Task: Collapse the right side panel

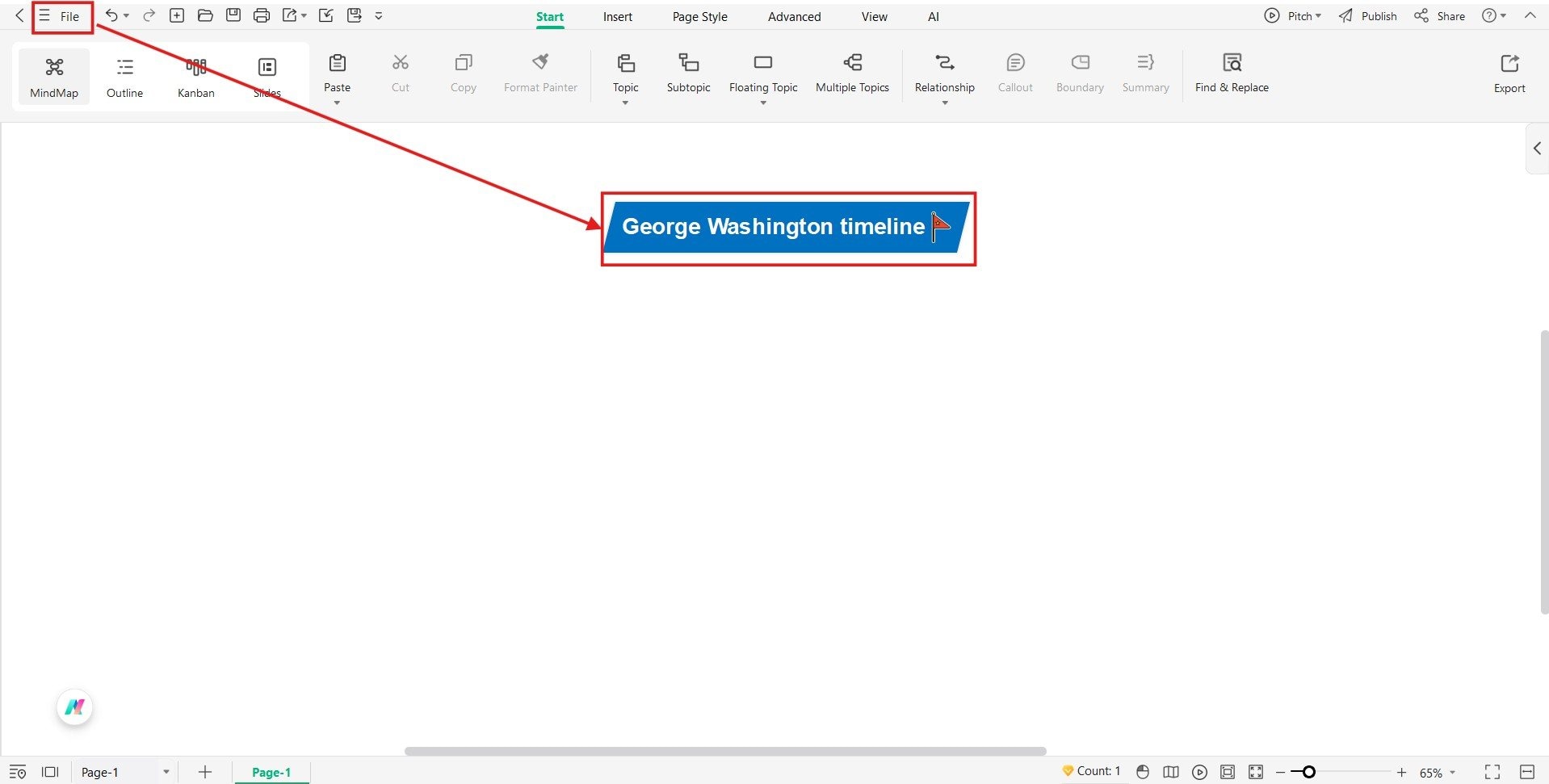Action: (x=1537, y=148)
